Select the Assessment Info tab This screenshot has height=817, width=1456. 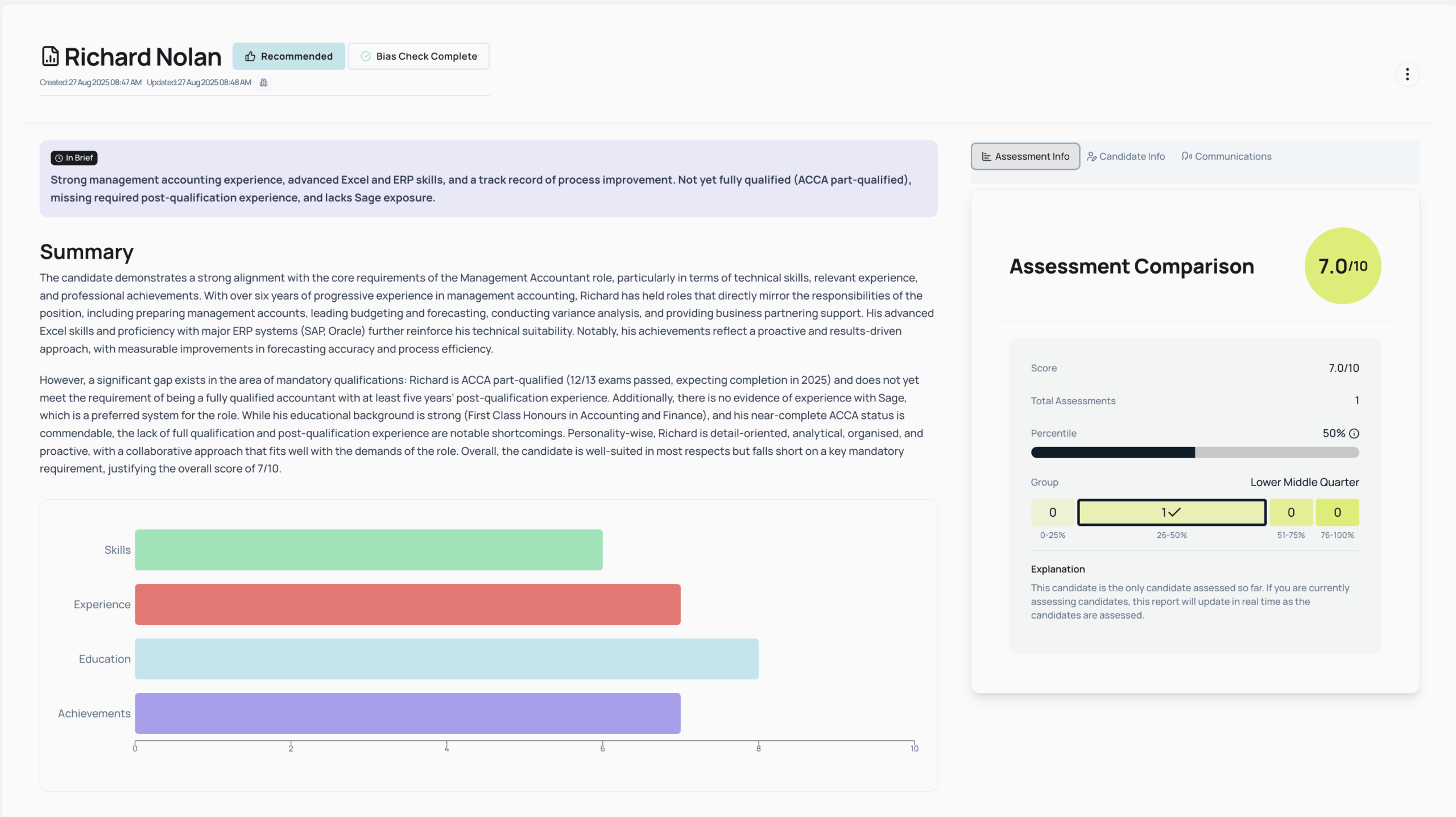(x=1025, y=156)
